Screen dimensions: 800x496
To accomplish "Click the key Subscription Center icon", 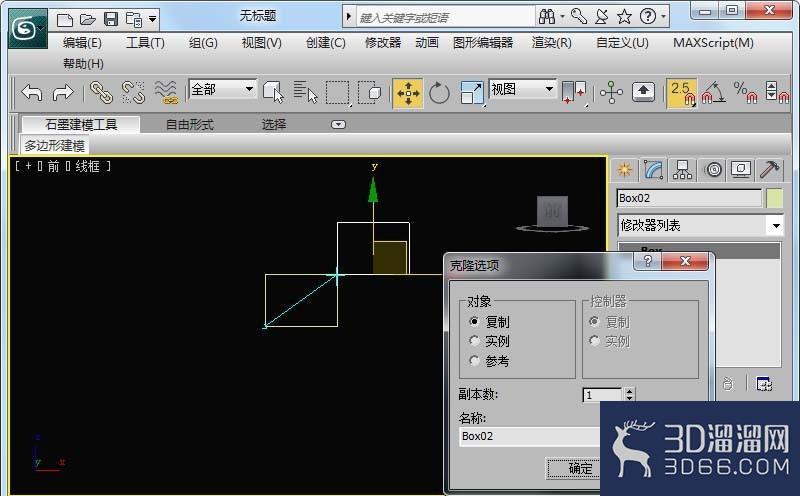I will coord(579,17).
